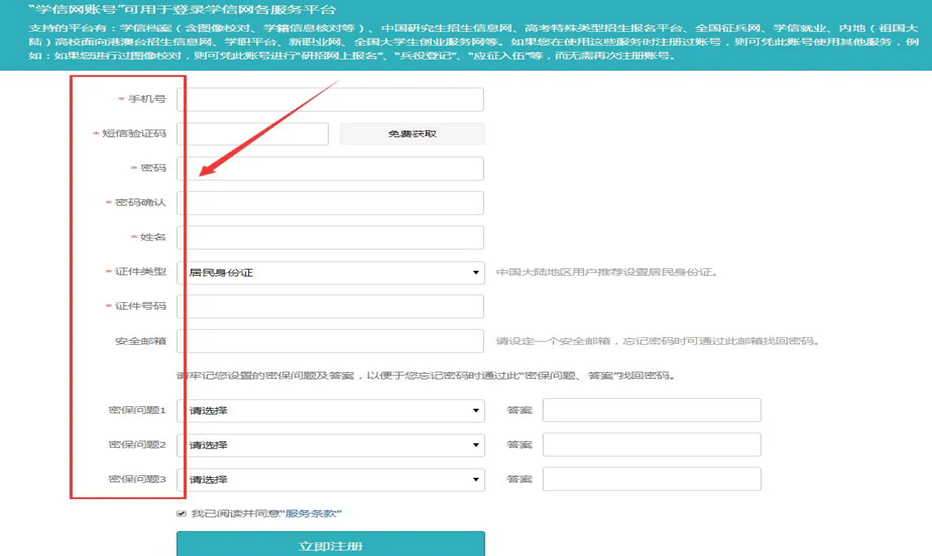Open the 证件类型 ID type dropdown
Image resolution: width=932 pixels, height=556 pixels.
[330, 272]
